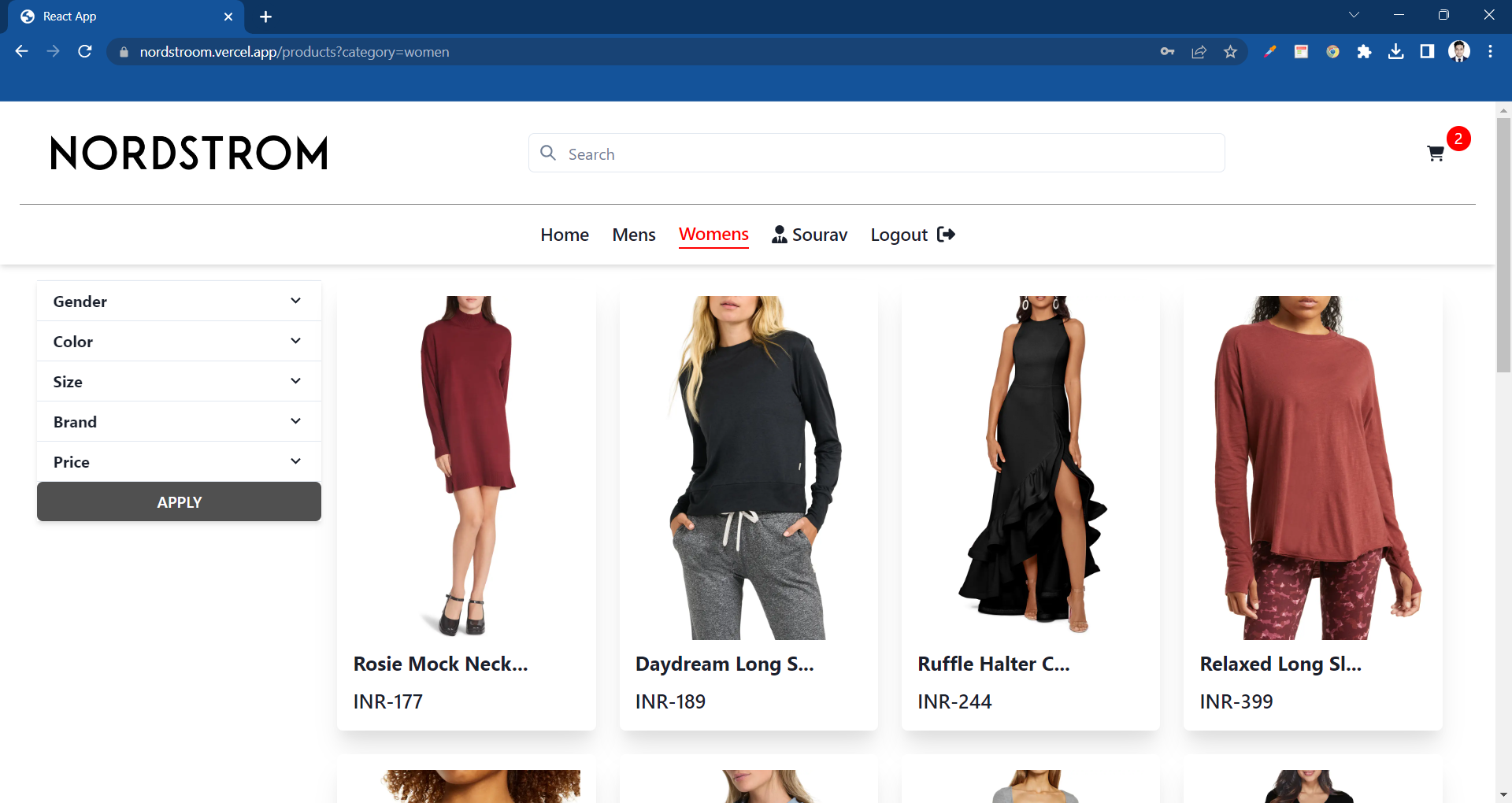Open the Chrome profile avatar
1512x803 pixels.
click(x=1459, y=52)
